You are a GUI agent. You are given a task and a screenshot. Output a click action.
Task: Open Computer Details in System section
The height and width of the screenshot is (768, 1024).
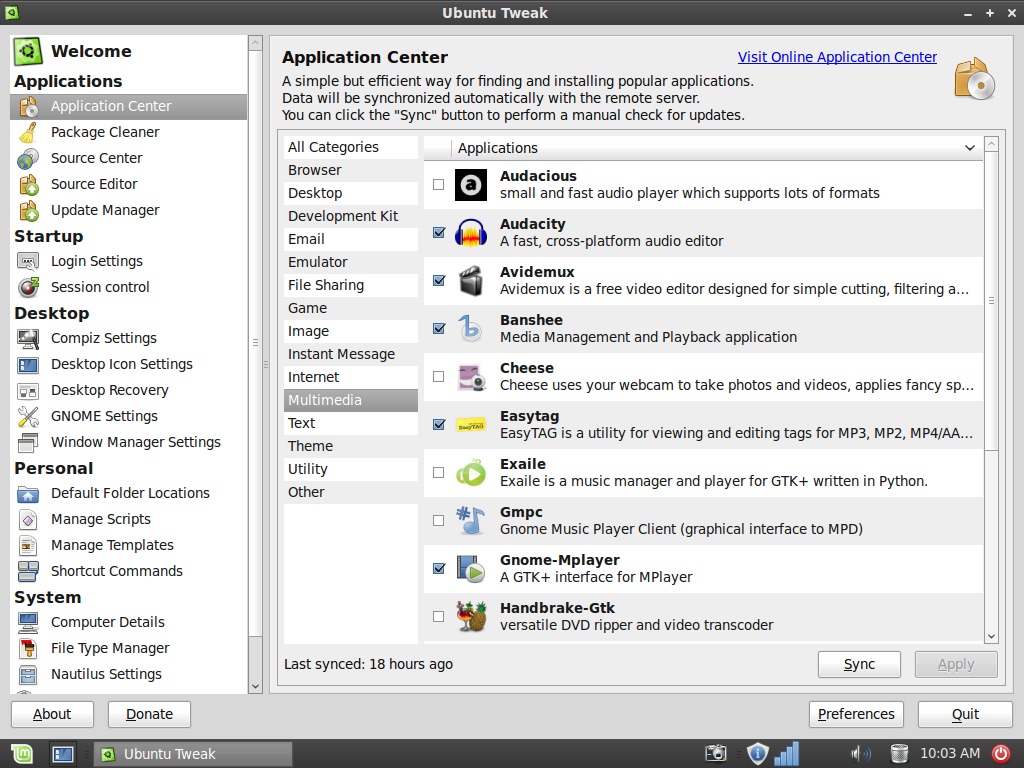107,622
